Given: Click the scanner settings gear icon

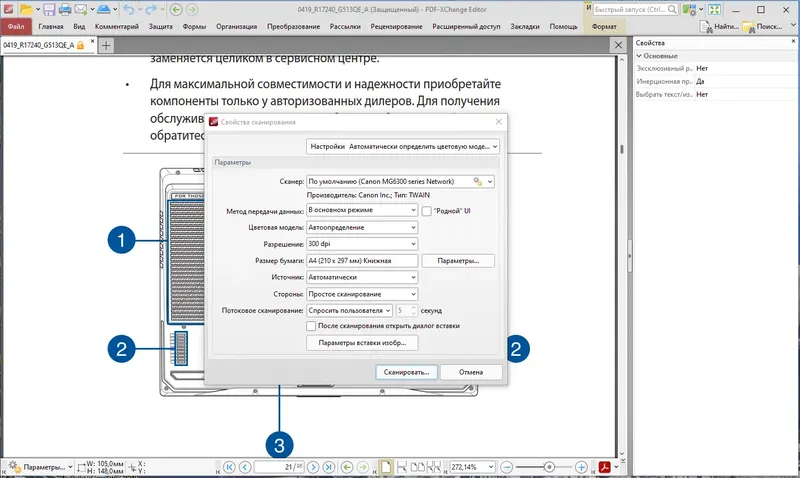Looking at the screenshot, I should pyautogui.click(x=478, y=182).
